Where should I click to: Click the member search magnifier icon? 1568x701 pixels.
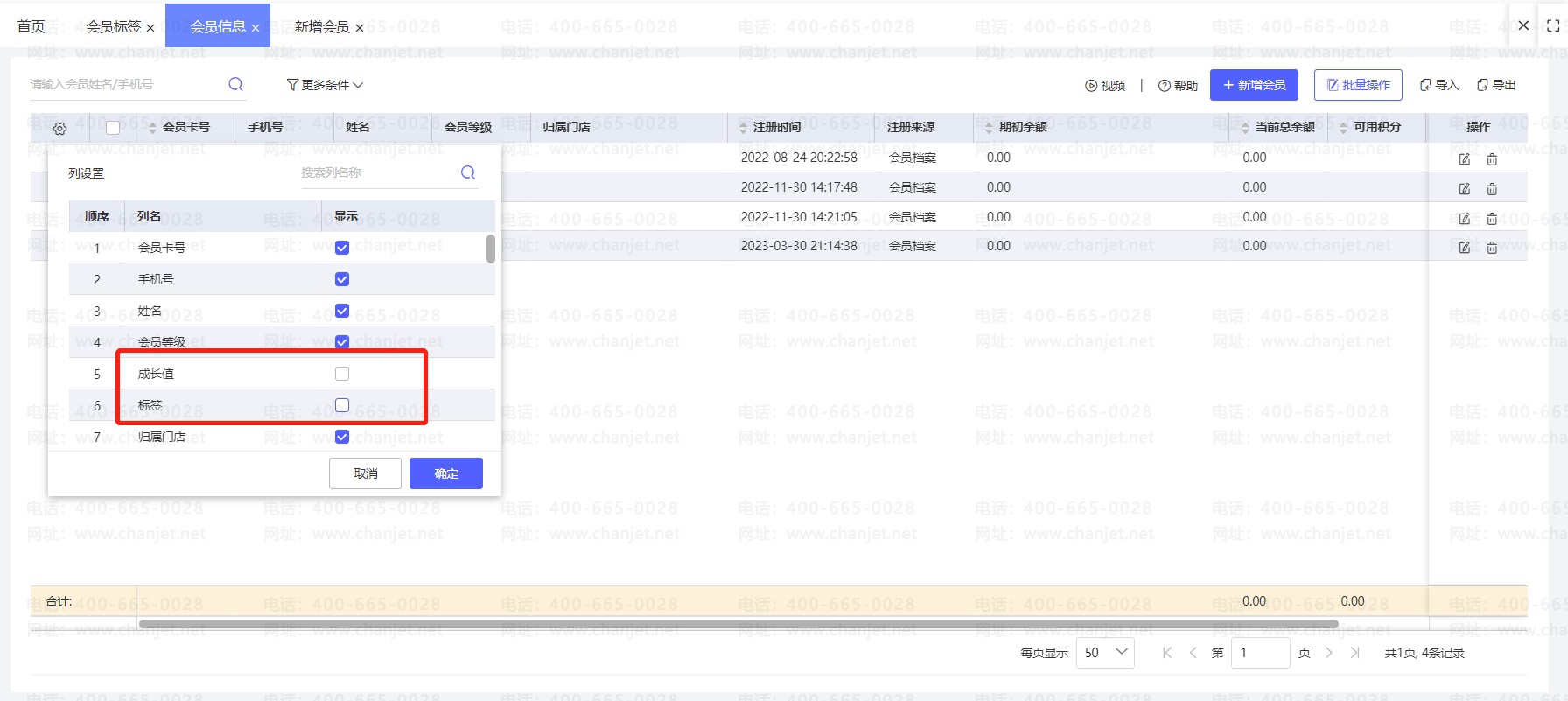coord(235,84)
